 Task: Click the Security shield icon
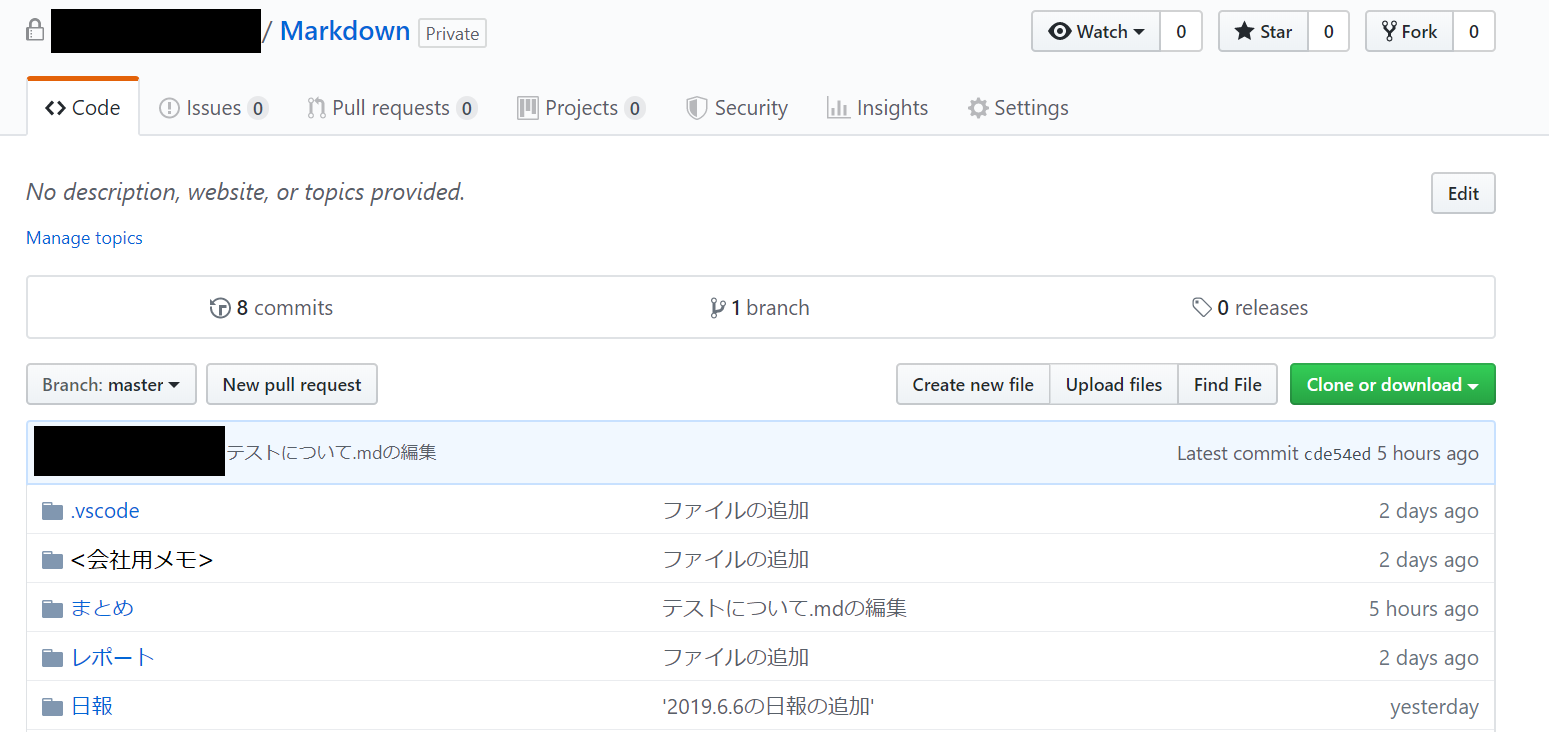(x=697, y=108)
